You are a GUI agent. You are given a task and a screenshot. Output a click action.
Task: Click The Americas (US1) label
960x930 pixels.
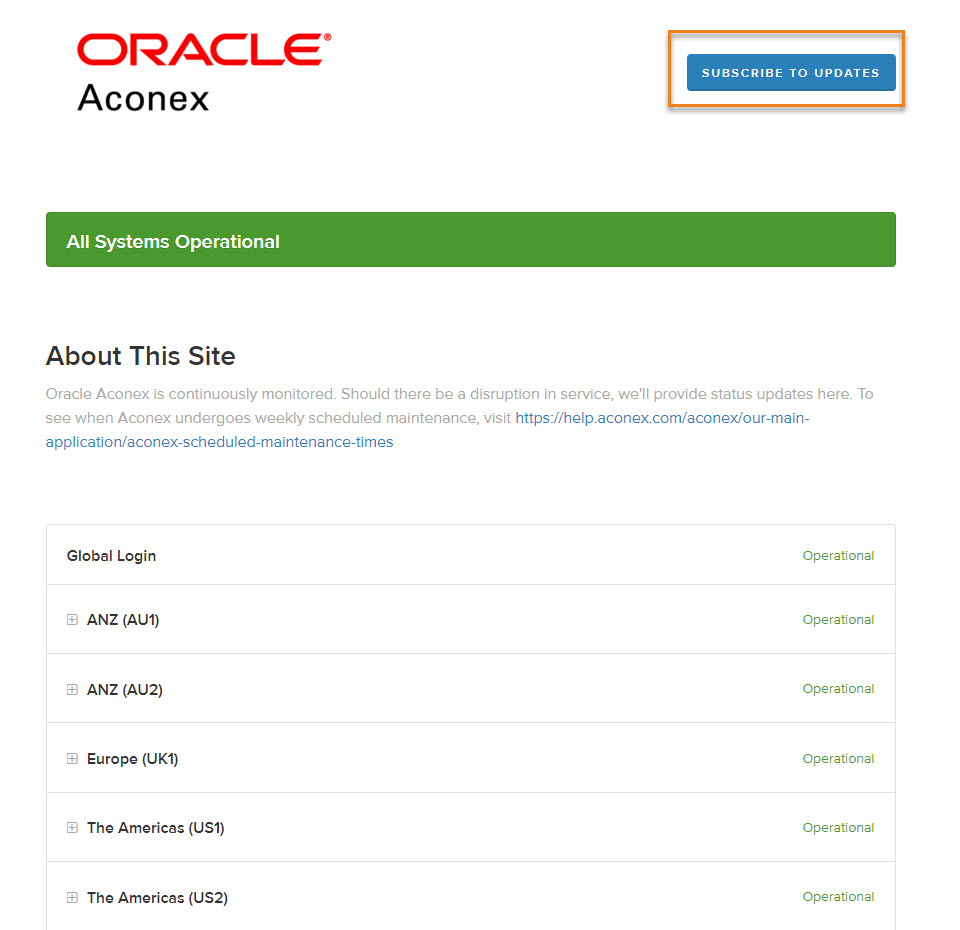156,828
